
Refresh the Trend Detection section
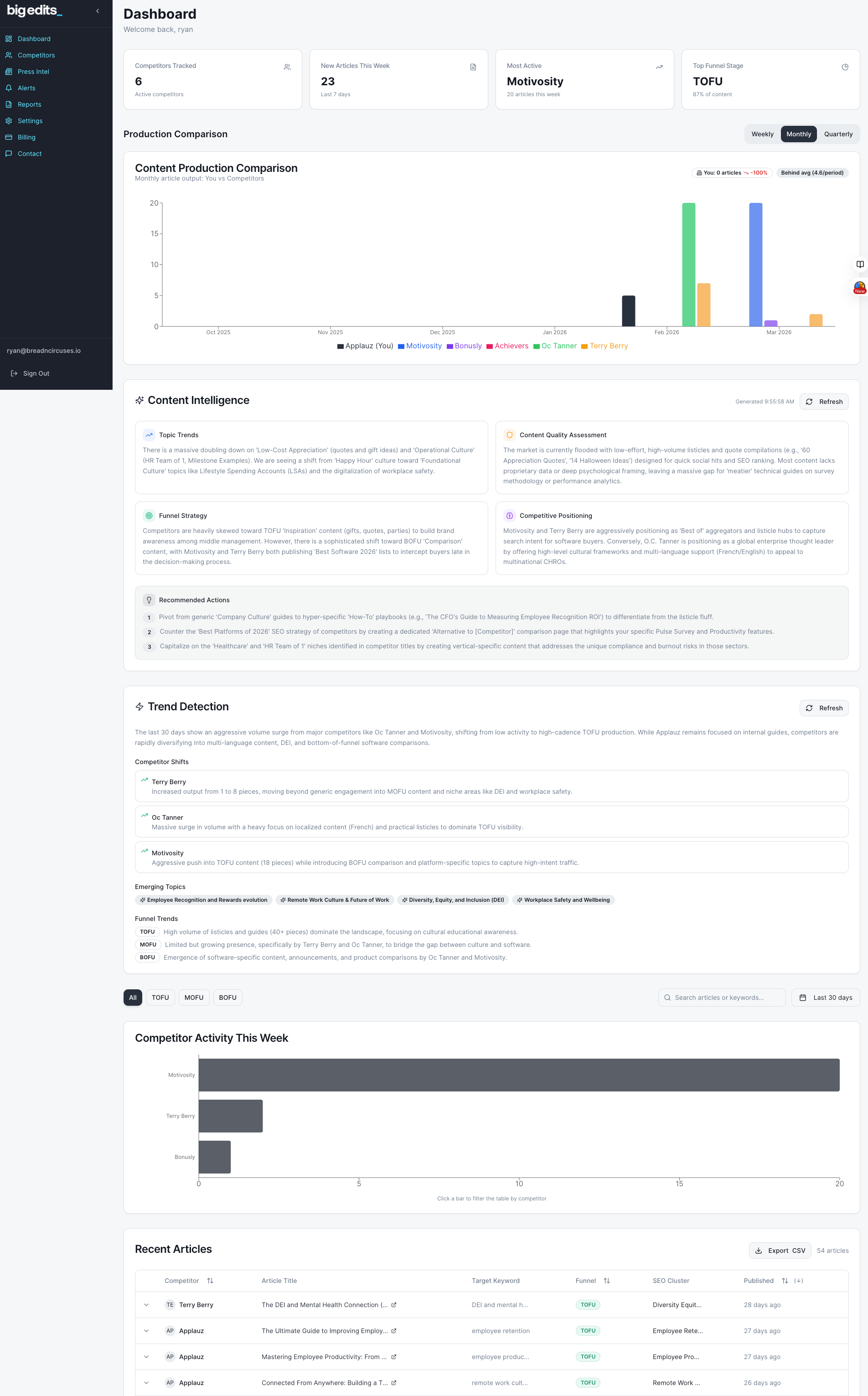[824, 708]
